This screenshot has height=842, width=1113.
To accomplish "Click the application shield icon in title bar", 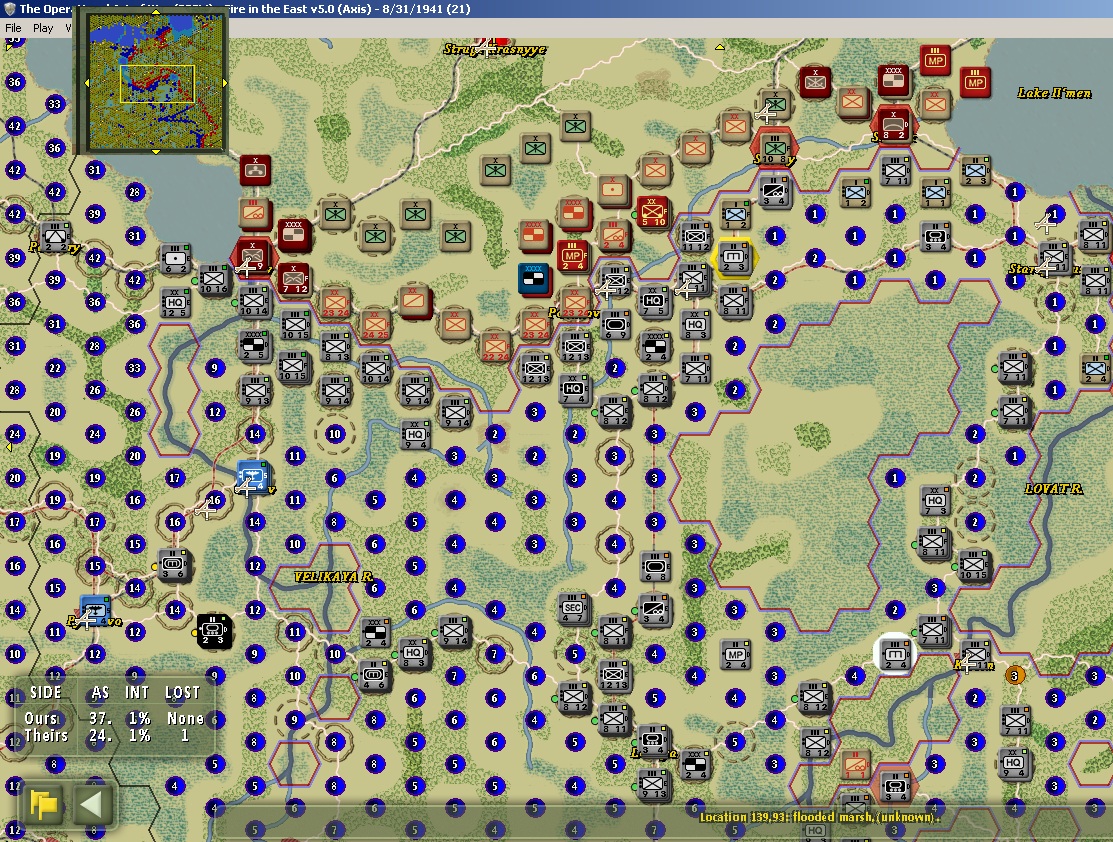I will coord(9,9).
